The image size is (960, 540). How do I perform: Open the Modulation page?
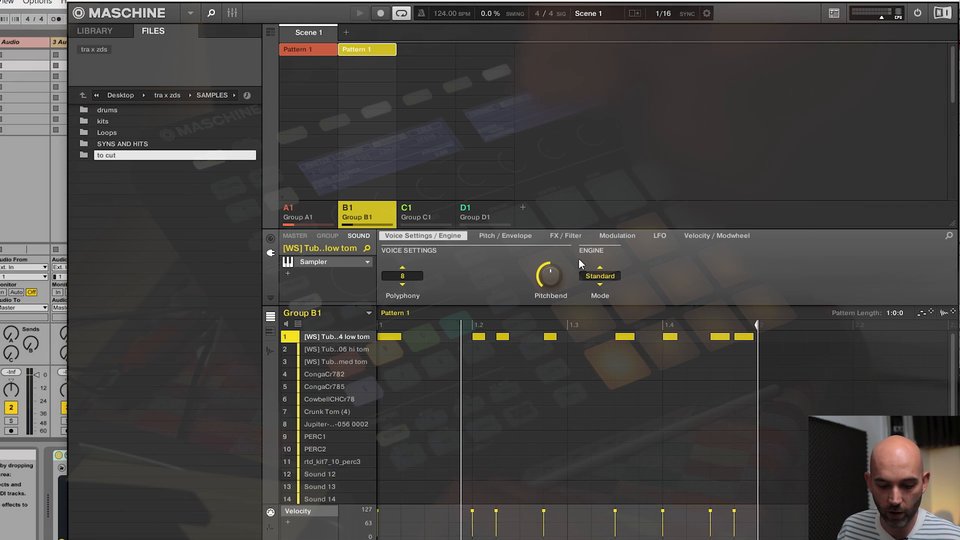click(x=617, y=236)
